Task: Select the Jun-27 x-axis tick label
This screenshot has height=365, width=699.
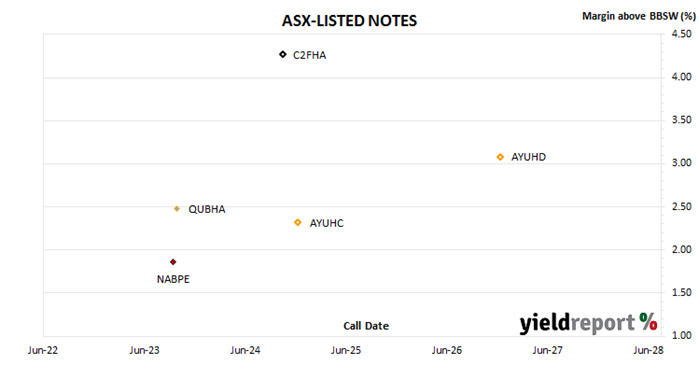Action: coord(547,350)
